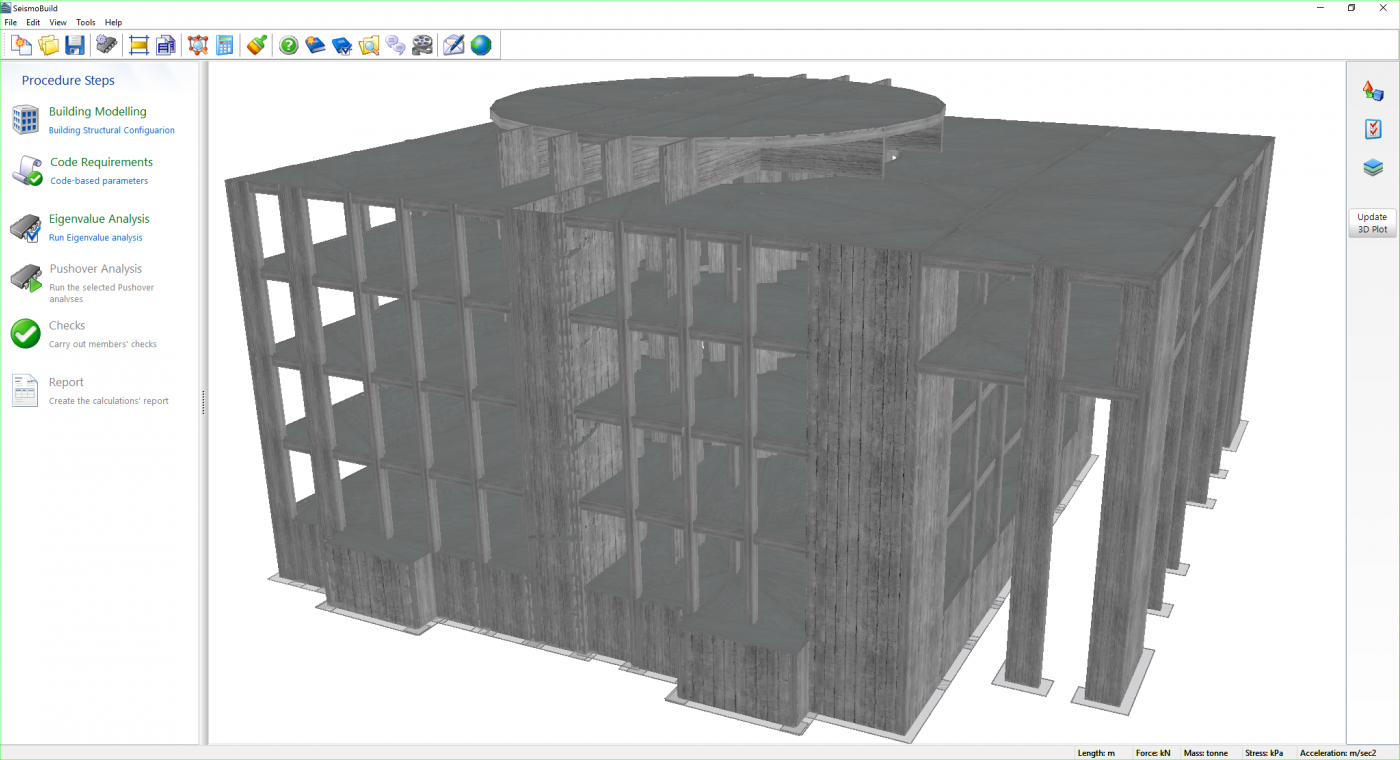Go to Code Requirements step

pyautogui.click(x=101, y=162)
